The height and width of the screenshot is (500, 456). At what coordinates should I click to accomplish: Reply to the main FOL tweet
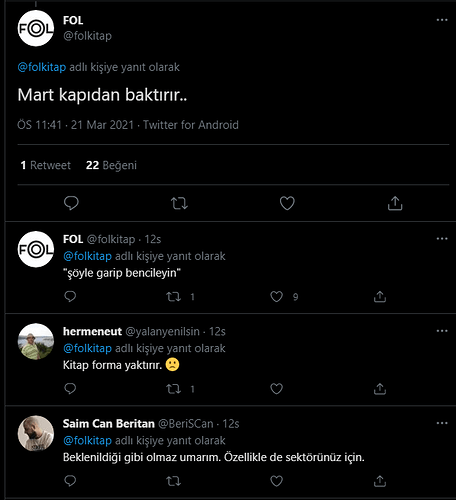click(71, 203)
